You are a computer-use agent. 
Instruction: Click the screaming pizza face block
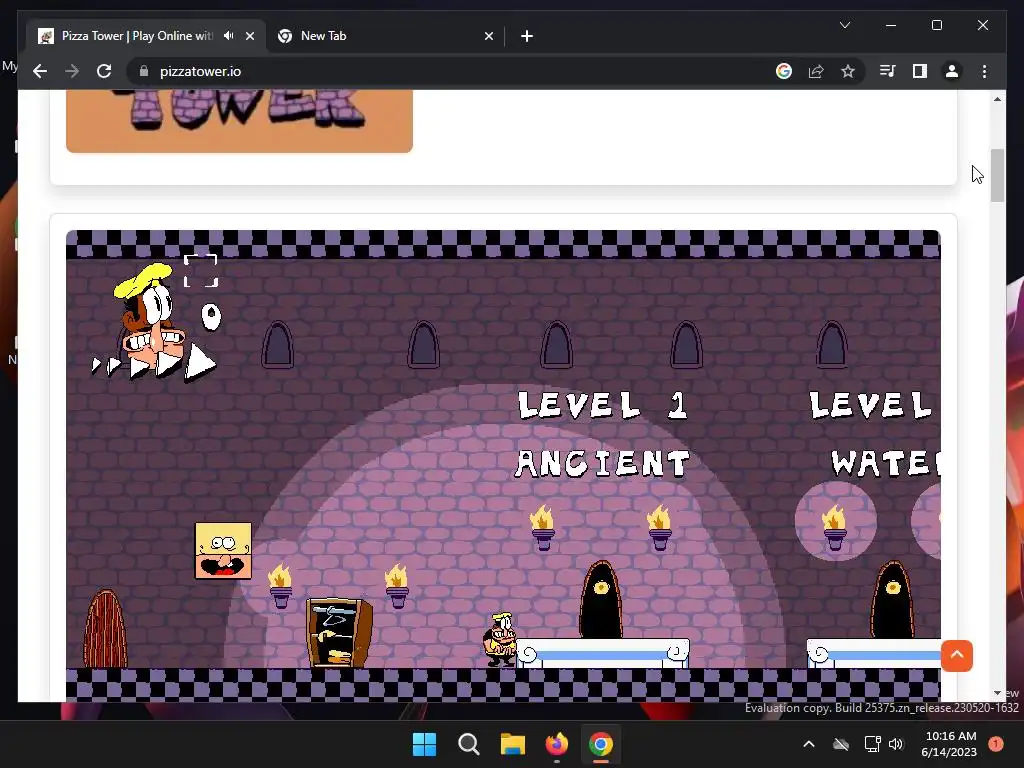point(223,551)
